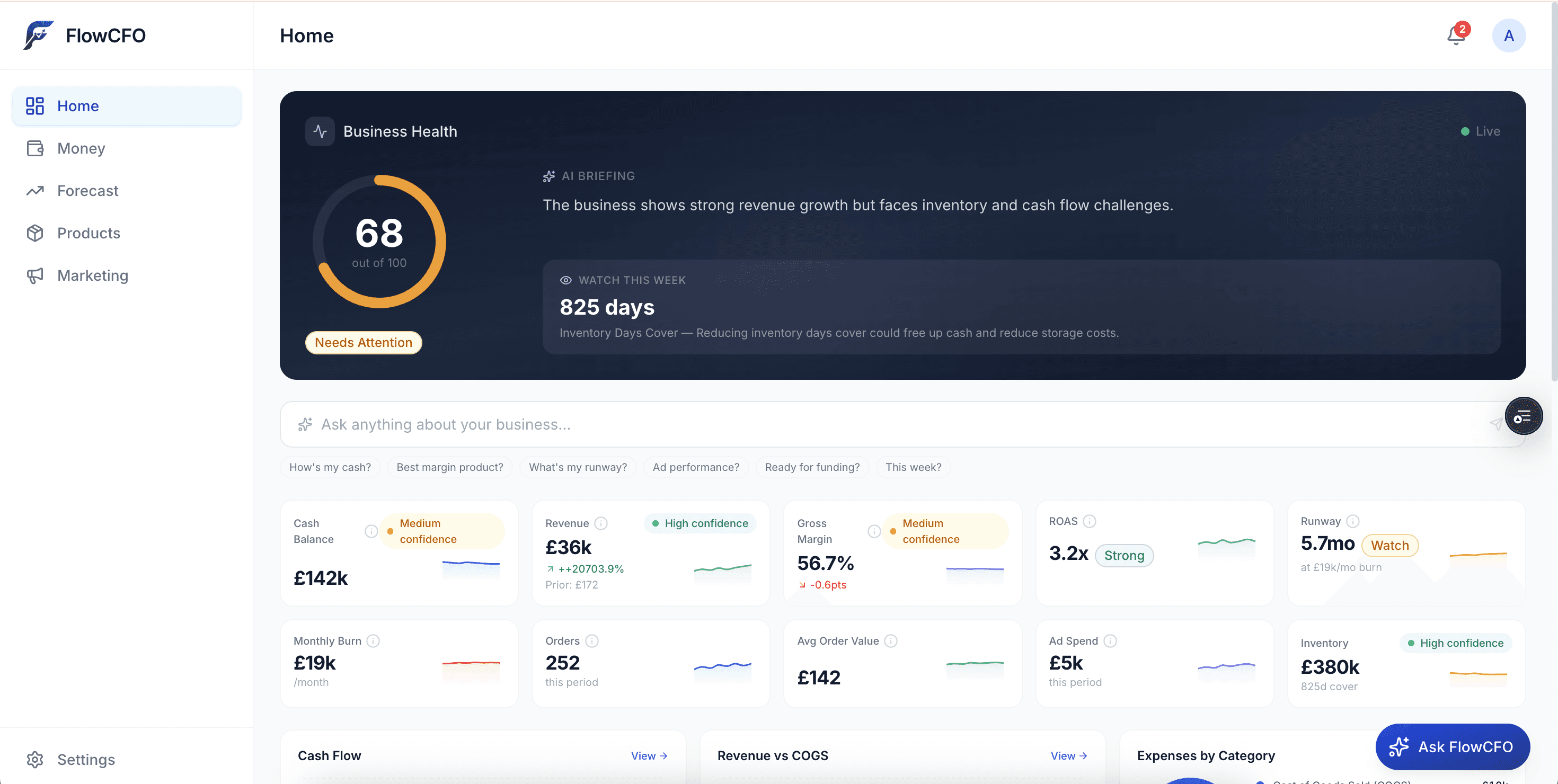
Task: Click the Ask anything input field
Action: pos(902,424)
